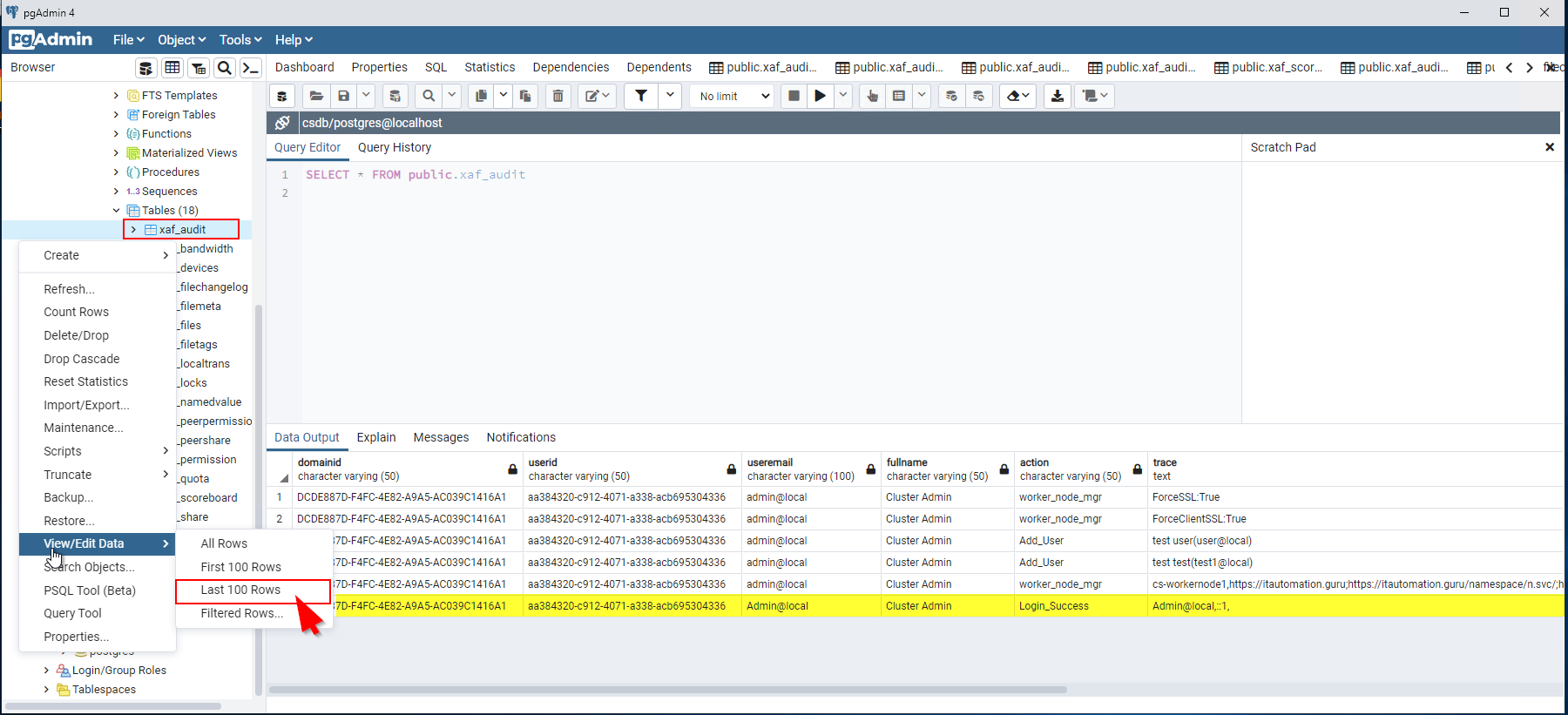The height and width of the screenshot is (715, 1568).
Task: Click the Paste icon in query toolbar
Action: tap(525, 96)
